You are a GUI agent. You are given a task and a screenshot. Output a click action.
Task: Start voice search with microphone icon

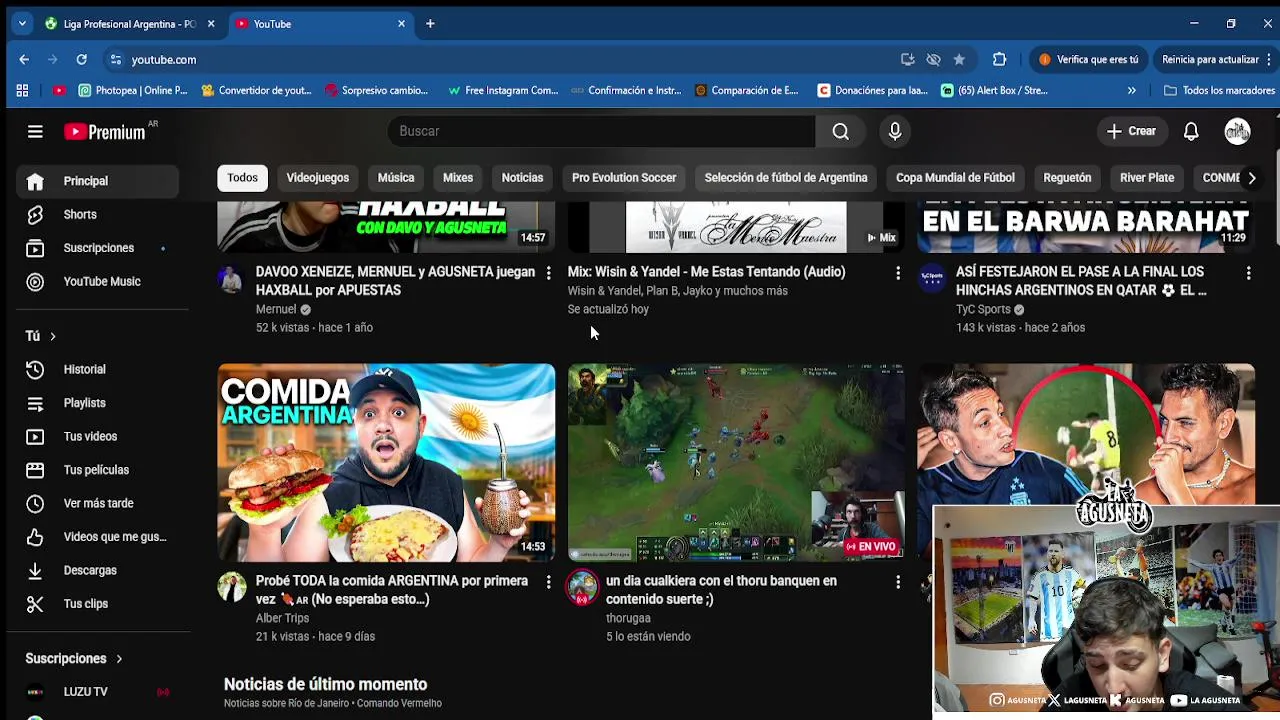pos(895,131)
